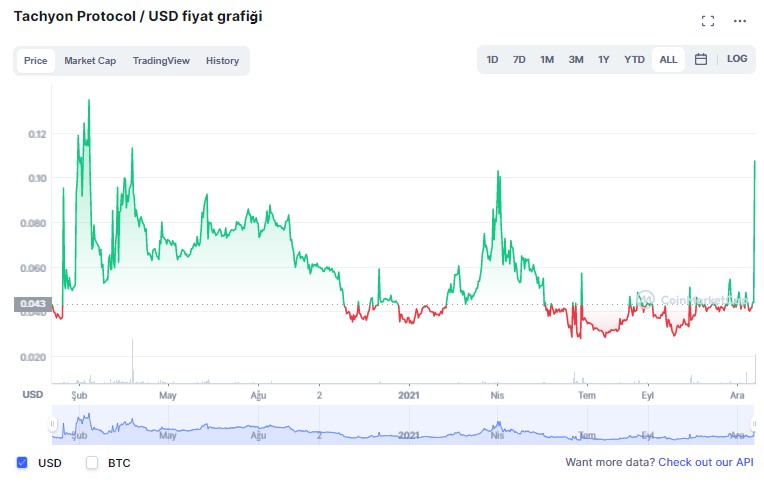Switch to the TradingView tab
The width and height of the screenshot is (764, 490).
tap(161, 61)
